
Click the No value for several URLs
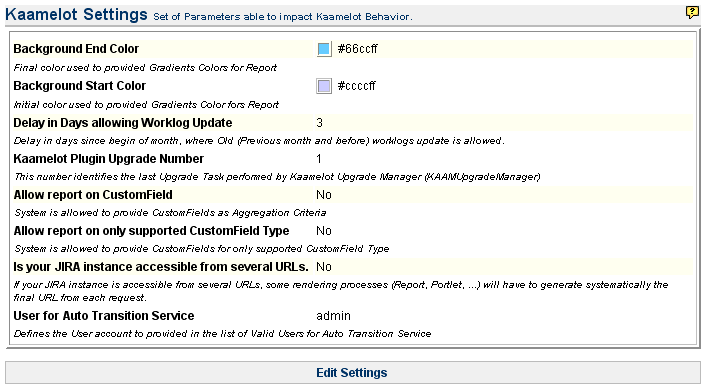pos(324,267)
